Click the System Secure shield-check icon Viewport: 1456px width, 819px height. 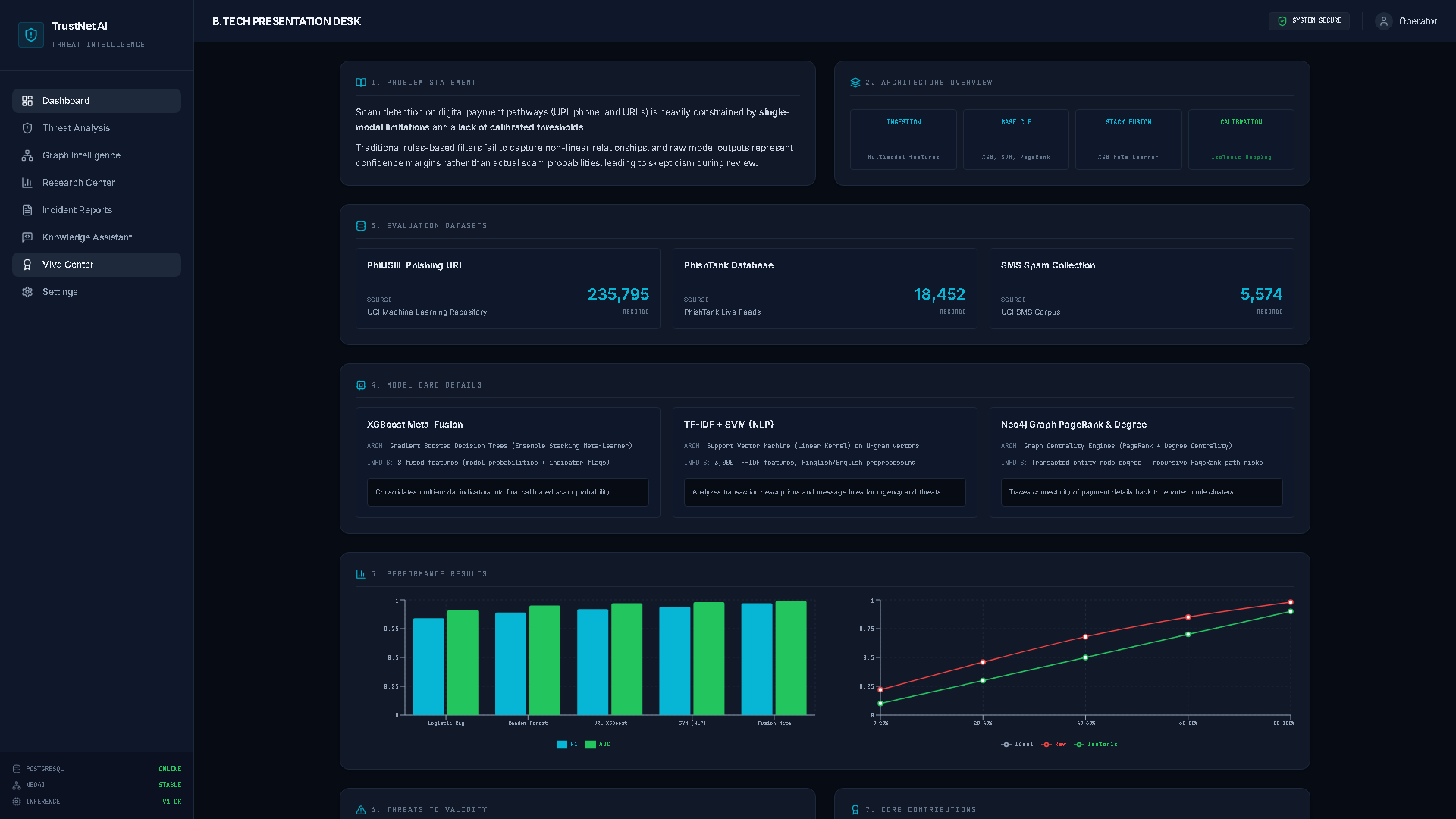click(x=1282, y=21)
